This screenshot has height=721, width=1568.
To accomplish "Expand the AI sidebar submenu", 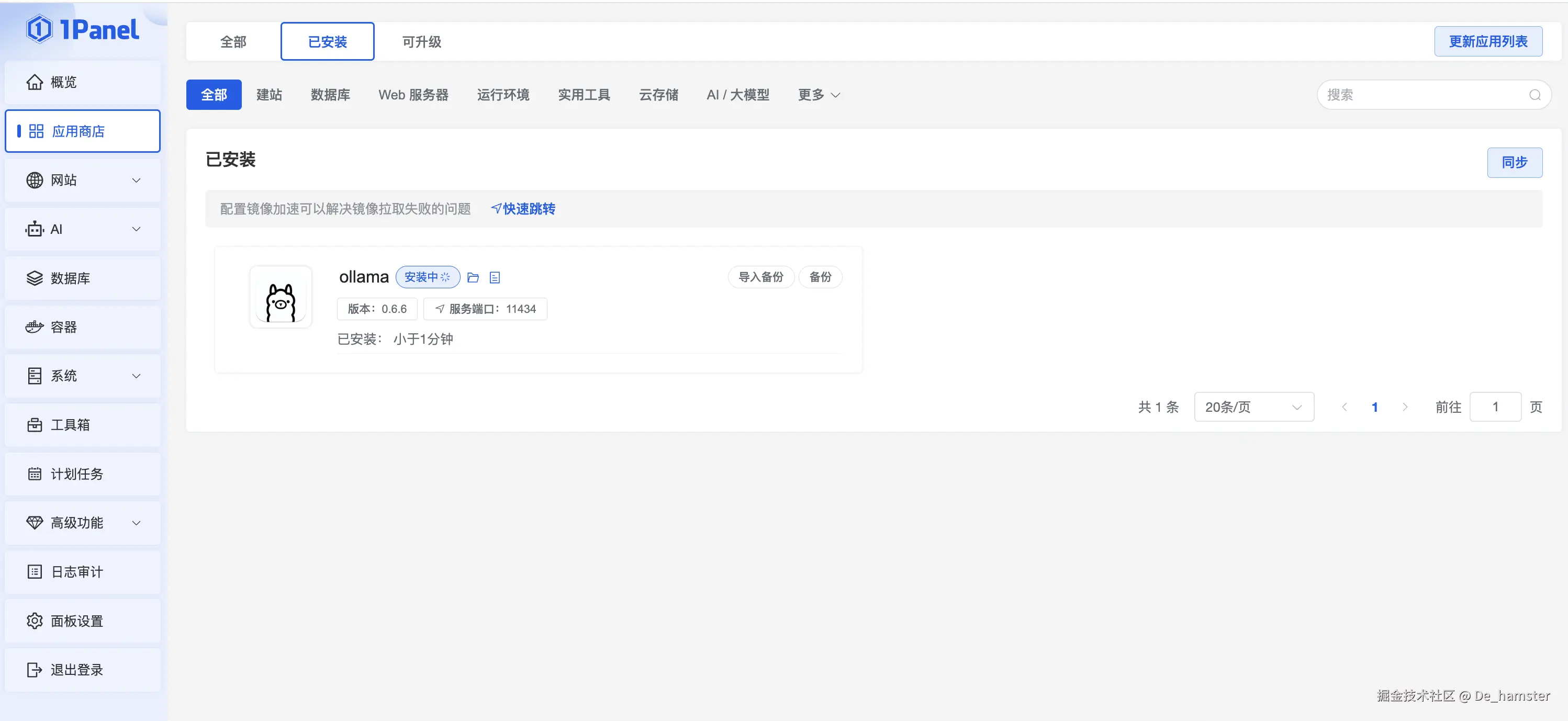I will [83, 229].
